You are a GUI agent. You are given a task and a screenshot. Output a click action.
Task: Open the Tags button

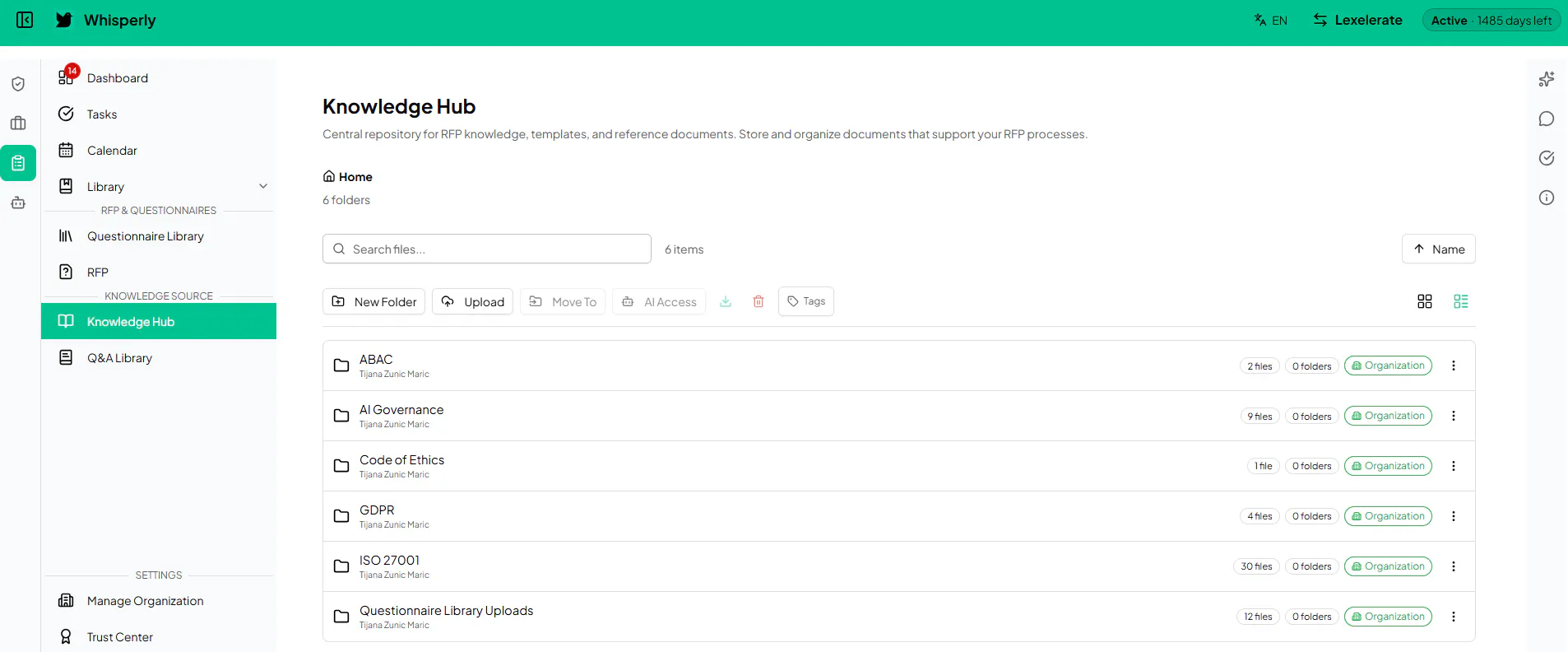coord(806,301)
